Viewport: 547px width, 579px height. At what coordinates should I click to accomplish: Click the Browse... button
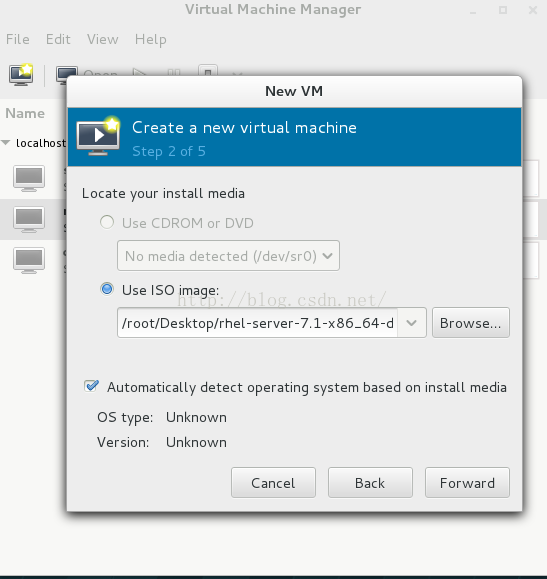[x=471, y=323]
